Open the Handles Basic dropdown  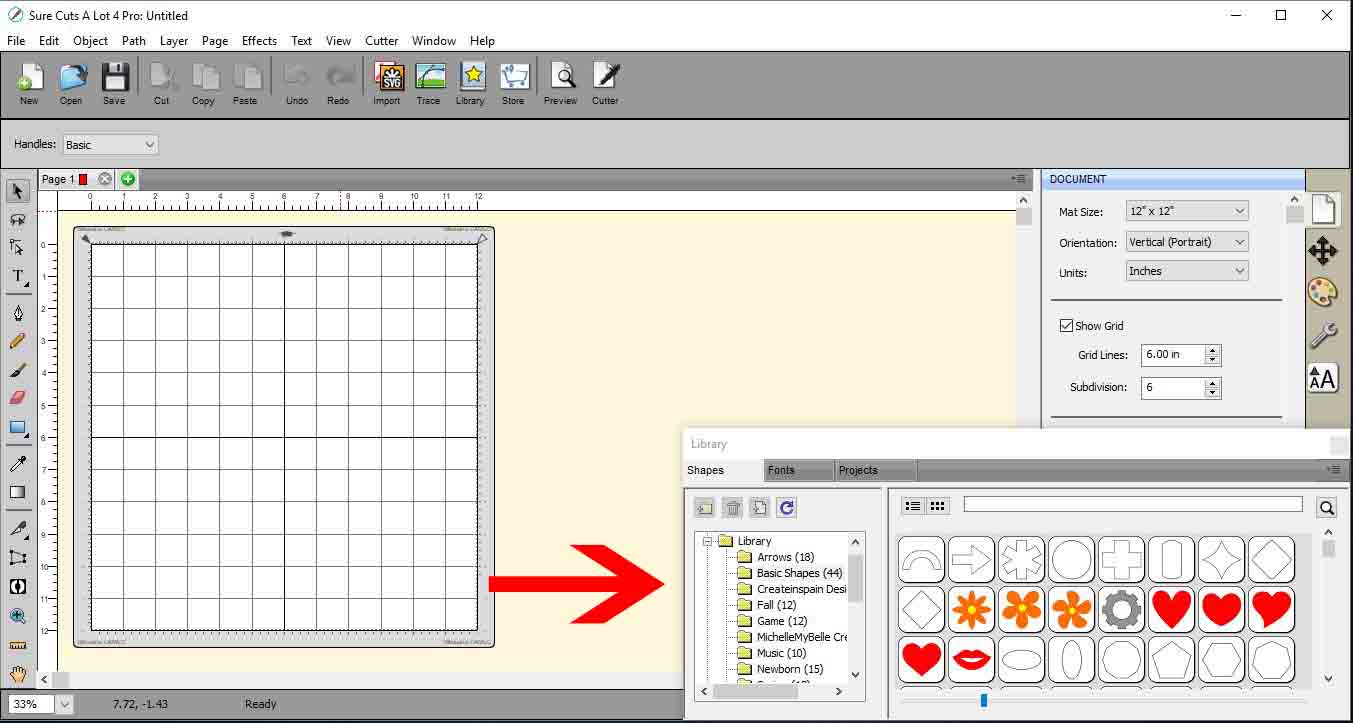[x=110, y=145]
